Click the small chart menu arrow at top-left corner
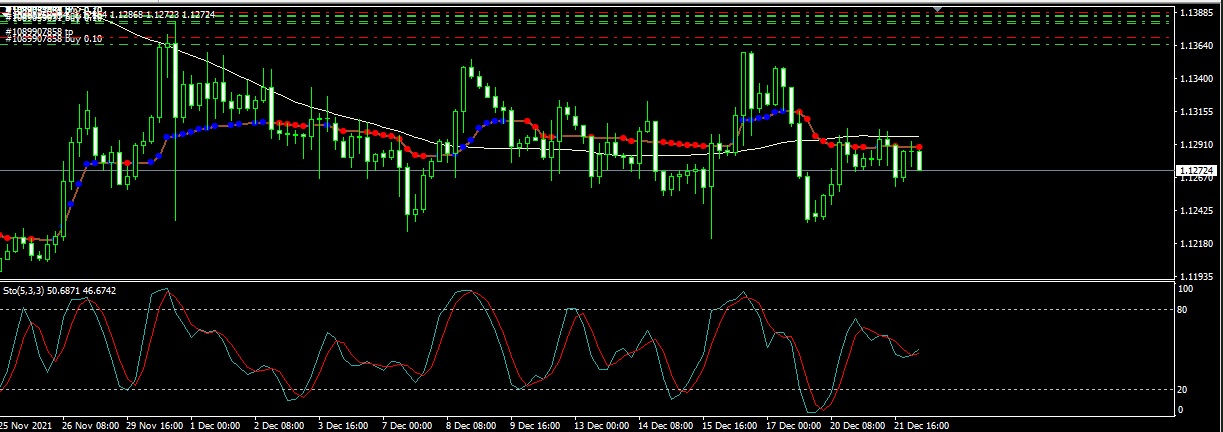This screenshot has height=432, width=1223. click(x=4, y=12)
